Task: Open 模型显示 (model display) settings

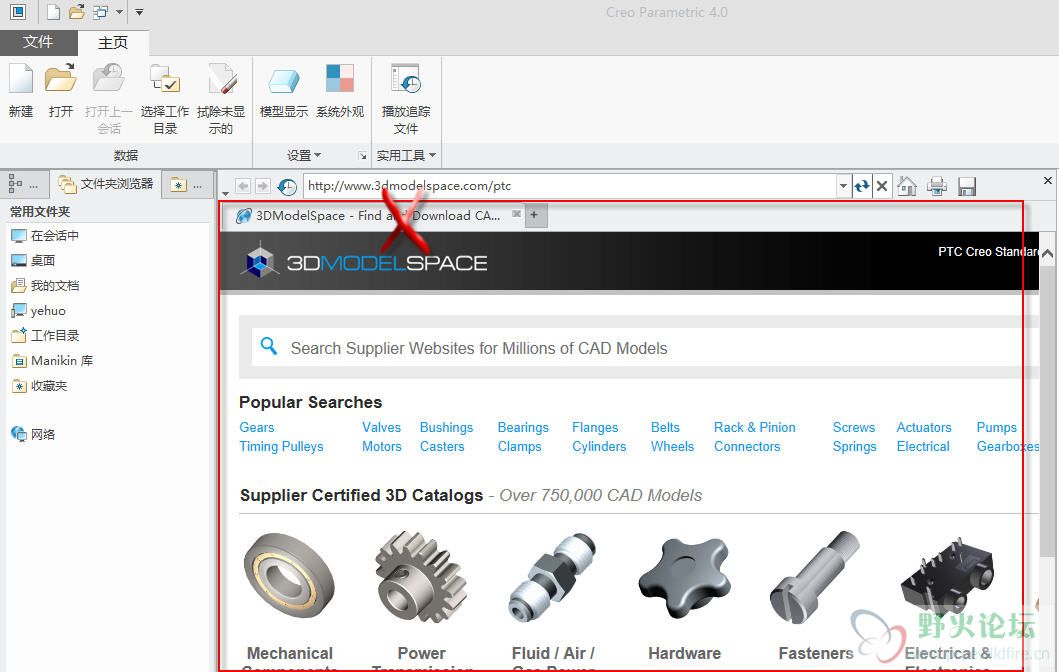Action: coord(284,80)
